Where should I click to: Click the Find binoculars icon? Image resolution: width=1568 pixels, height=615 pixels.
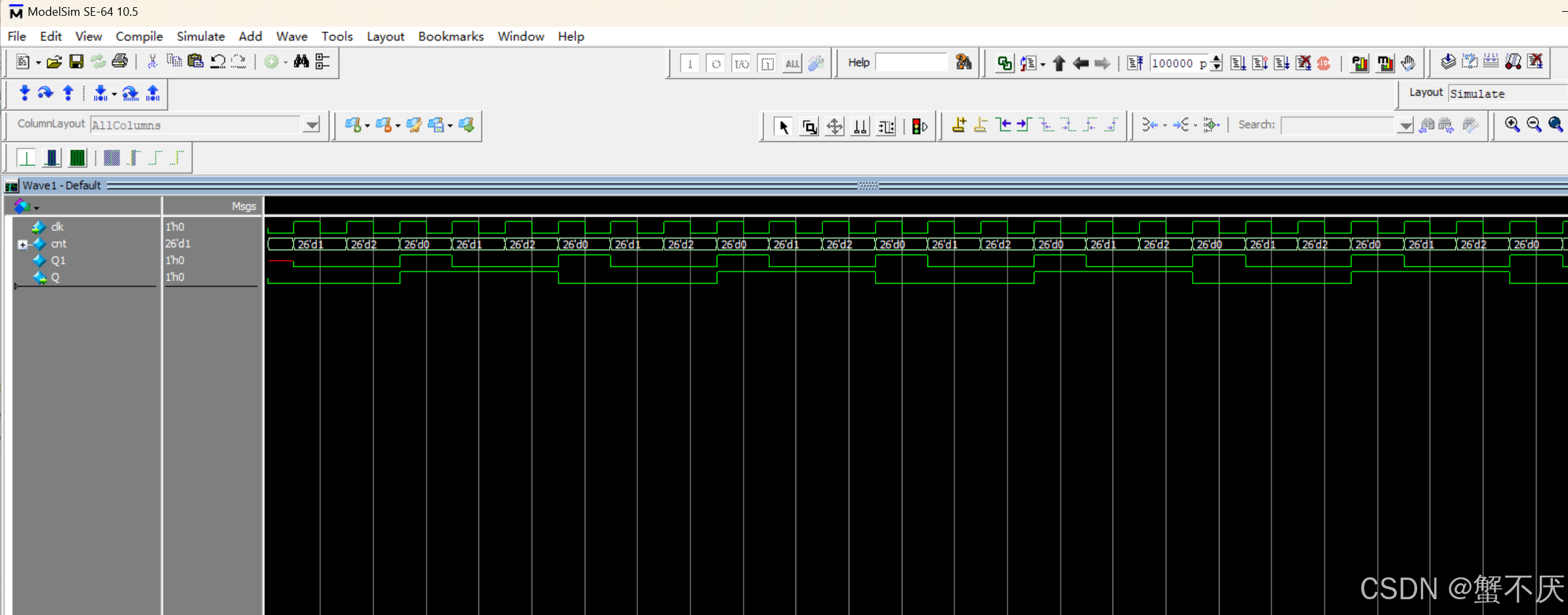click(301, 62)
